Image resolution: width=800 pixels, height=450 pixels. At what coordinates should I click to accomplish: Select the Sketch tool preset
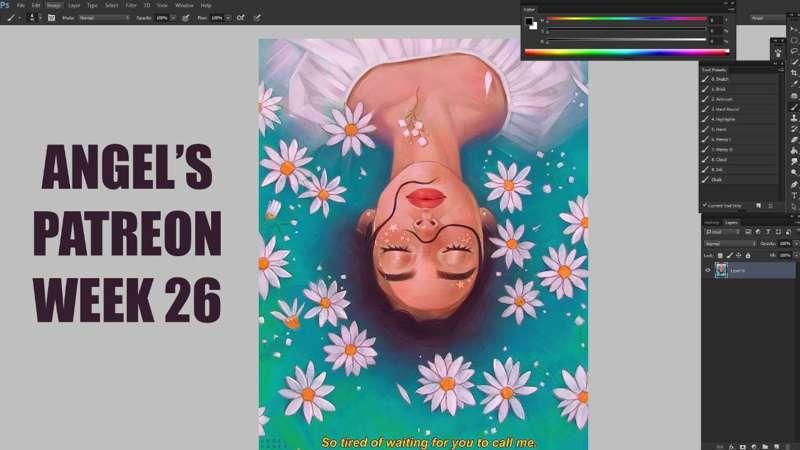point(740,79)
